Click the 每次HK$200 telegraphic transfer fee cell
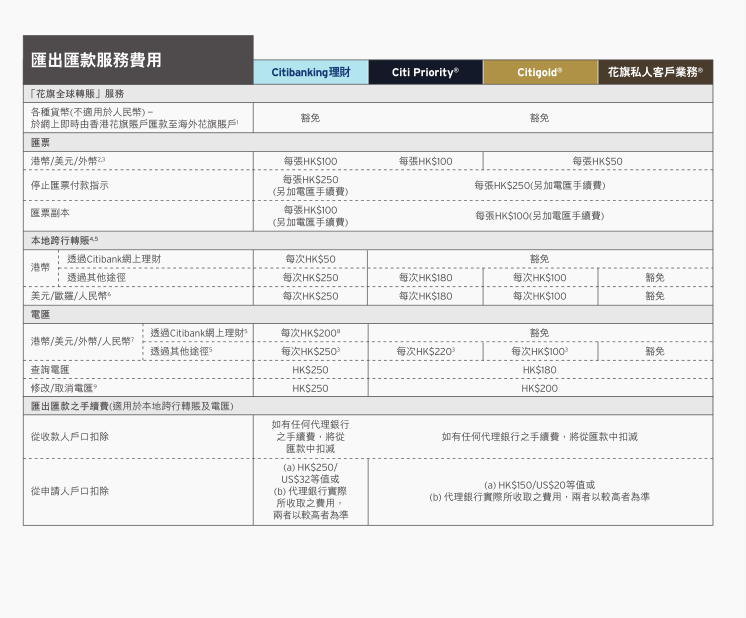746x618 pixels. tap(310, 333)
